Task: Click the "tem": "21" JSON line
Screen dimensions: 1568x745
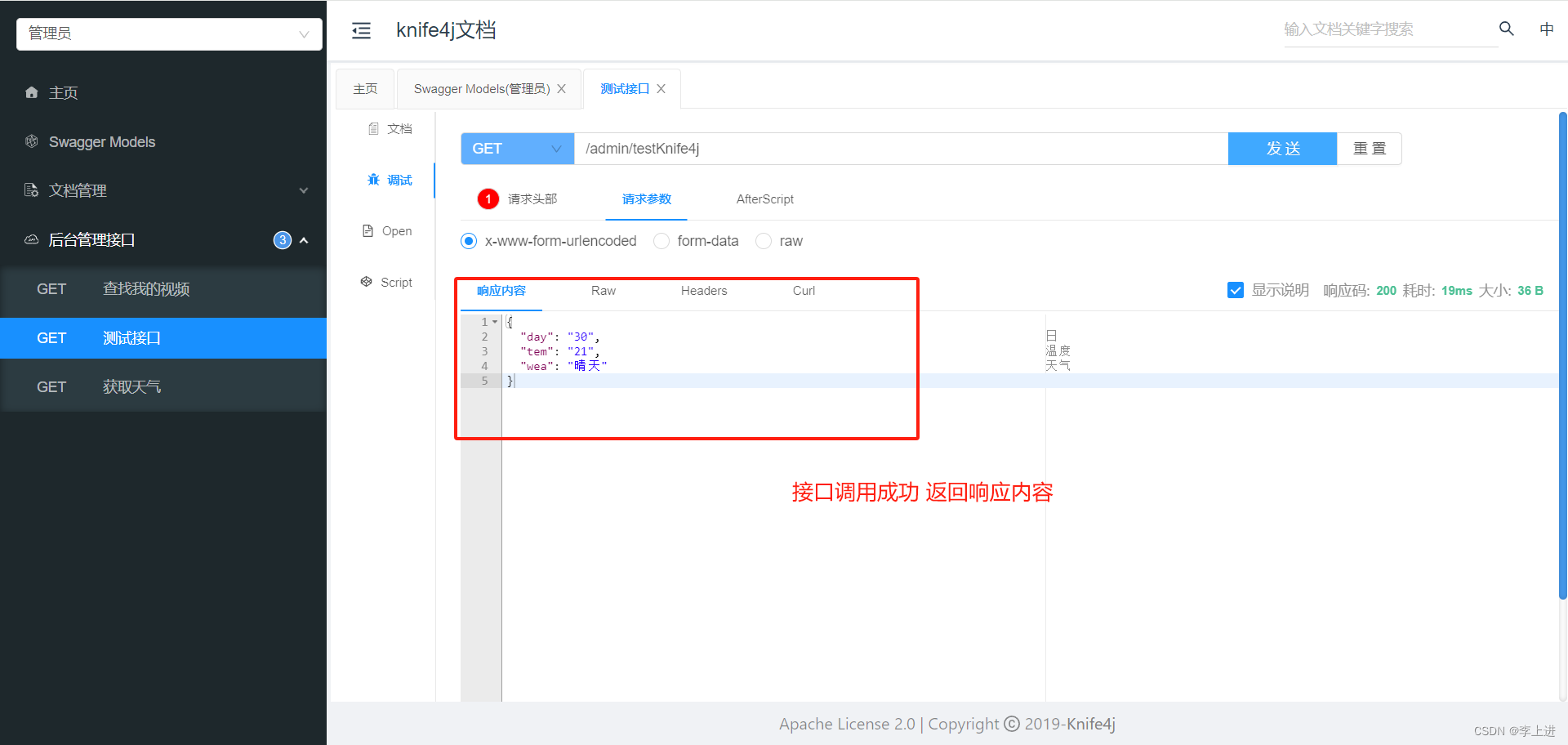Action: click(559, 351)
